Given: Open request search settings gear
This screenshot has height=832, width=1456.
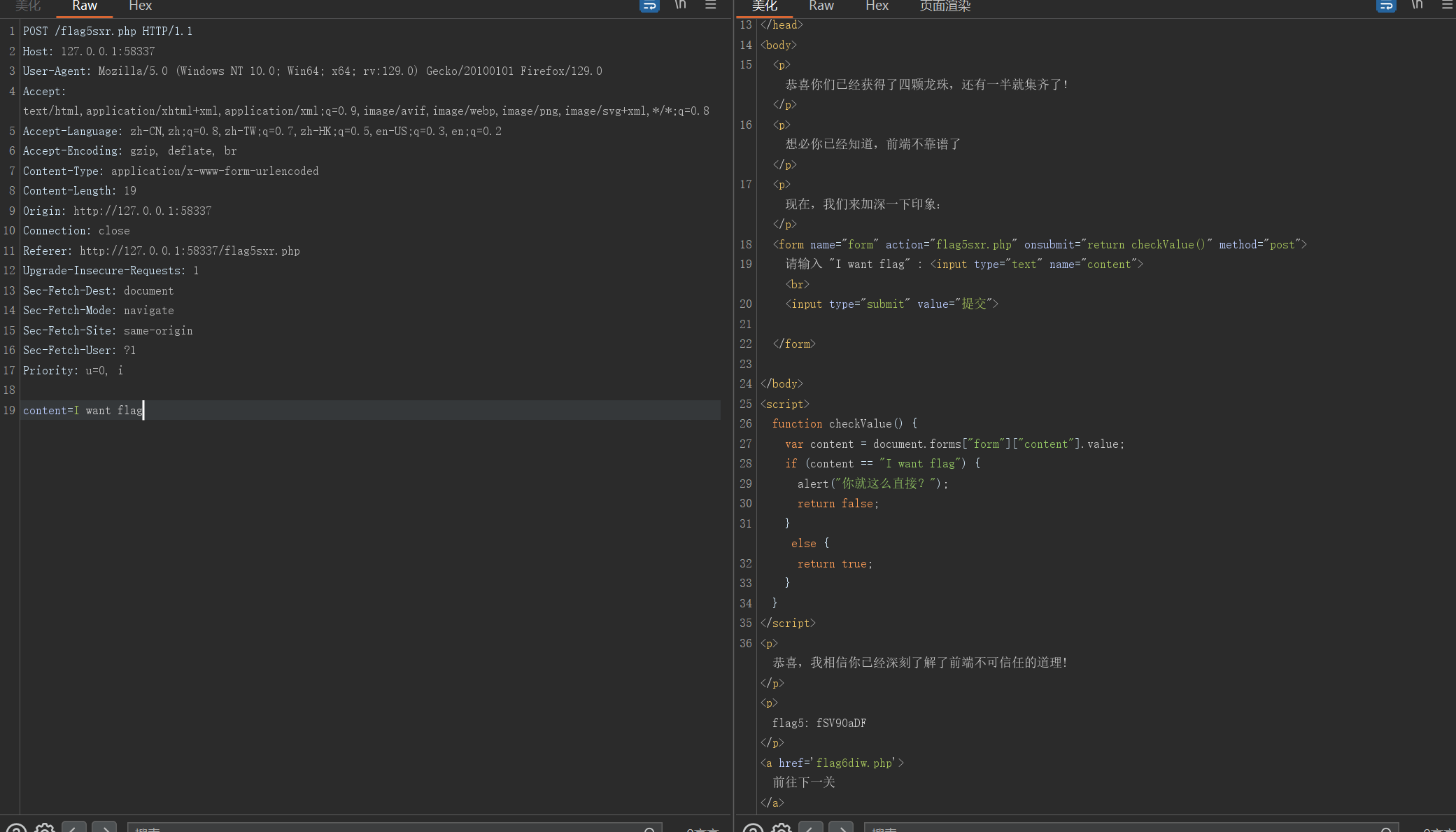Looking at the screenshot, I should pyautogui.click(x=45, y=829).
